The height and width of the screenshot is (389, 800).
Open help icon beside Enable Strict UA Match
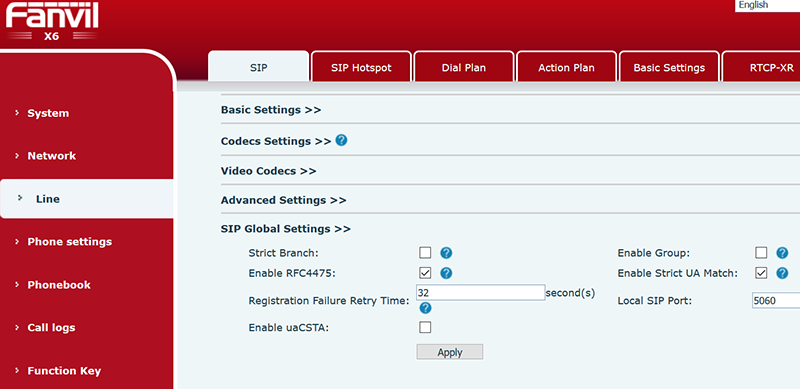(782, 273)
